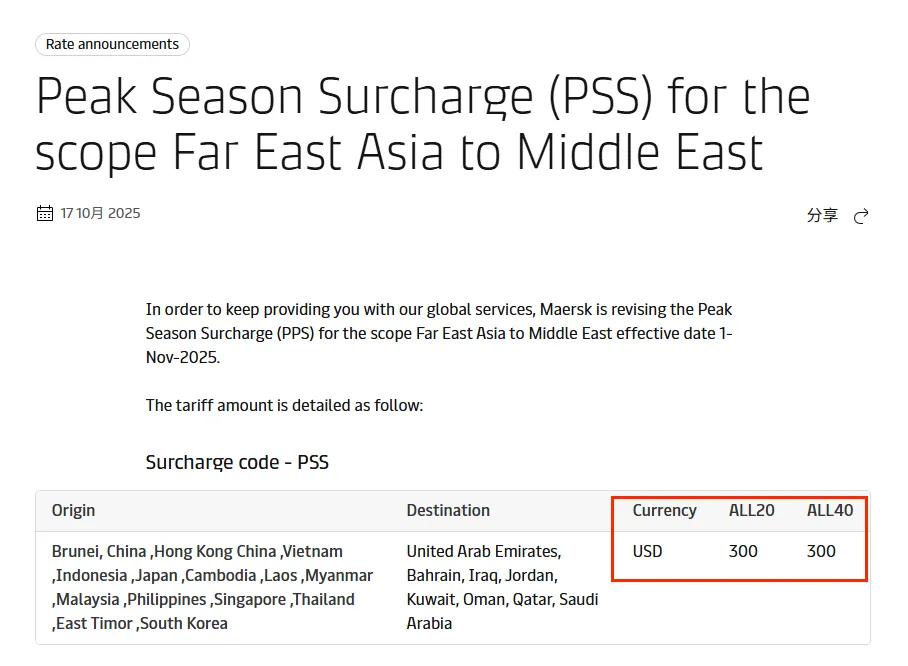908x666 pixels.
Task: Click the origin countries list cell
Action: pos(212,587)
